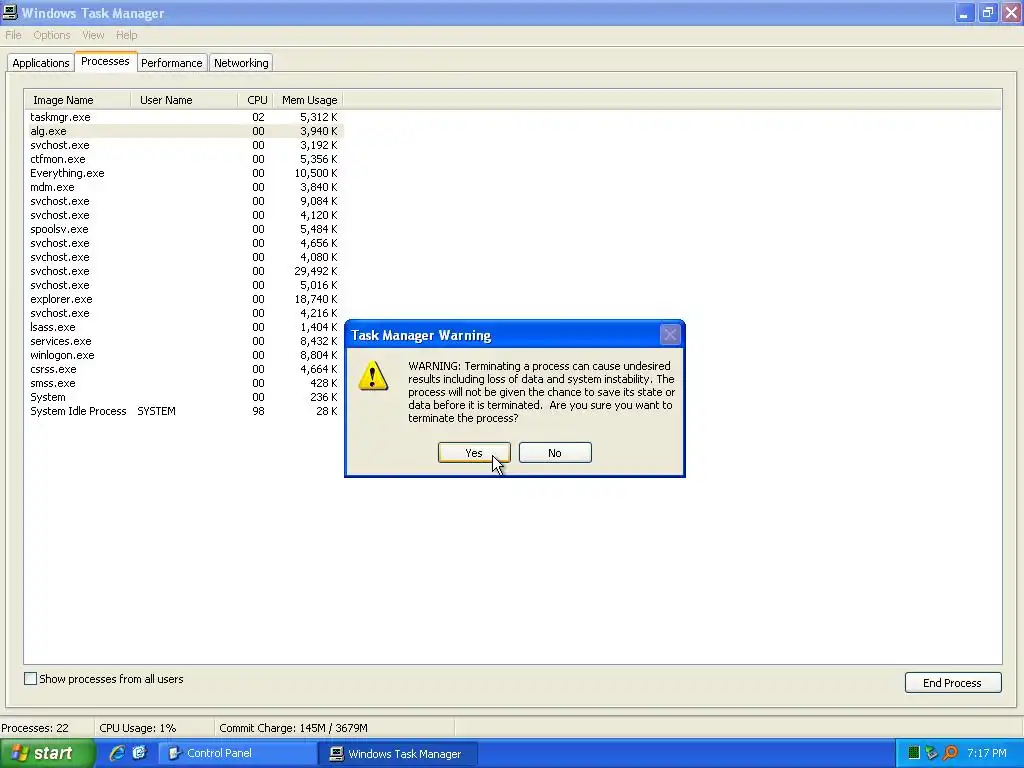Sort by the Mem Usage column header

pyautogui.click(x=308, y=100)
